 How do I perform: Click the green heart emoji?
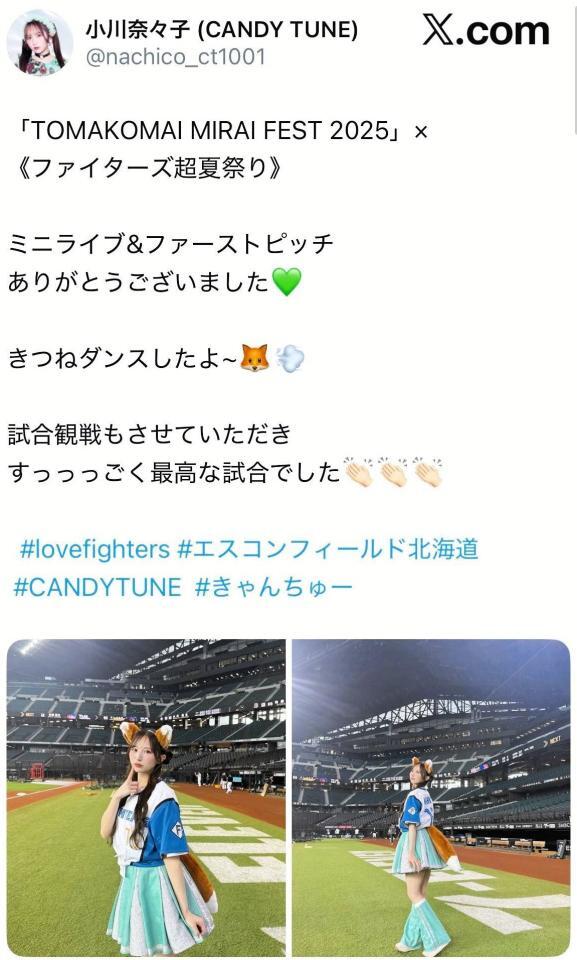coord(287,282)
